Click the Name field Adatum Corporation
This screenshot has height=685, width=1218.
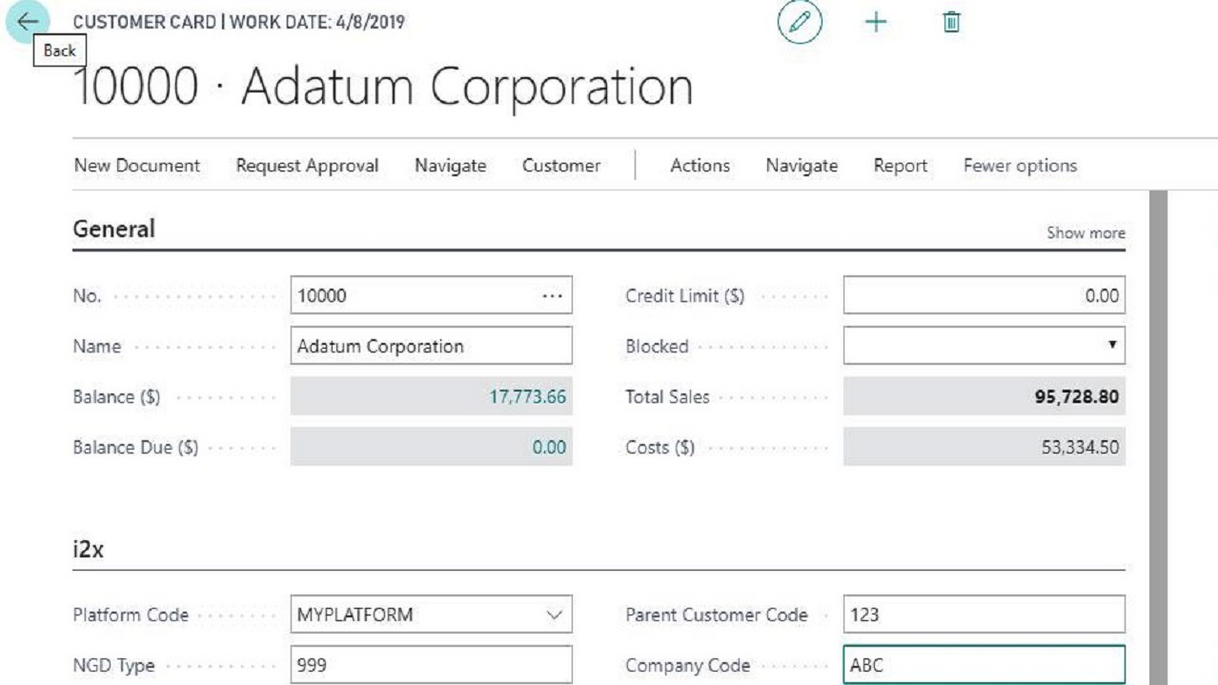[x=431, y=346]
